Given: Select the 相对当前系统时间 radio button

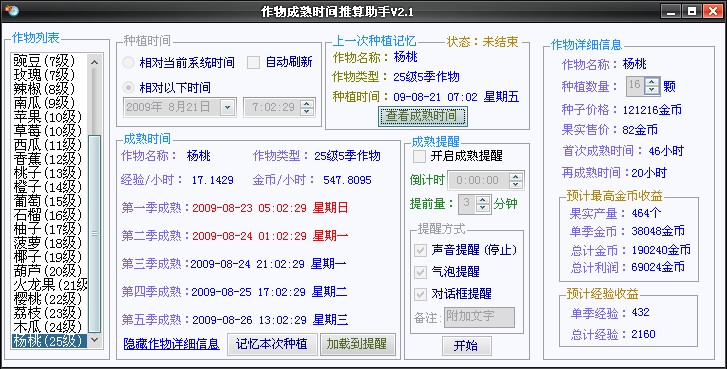Looking at the screenshot, I should coord(128,63).
